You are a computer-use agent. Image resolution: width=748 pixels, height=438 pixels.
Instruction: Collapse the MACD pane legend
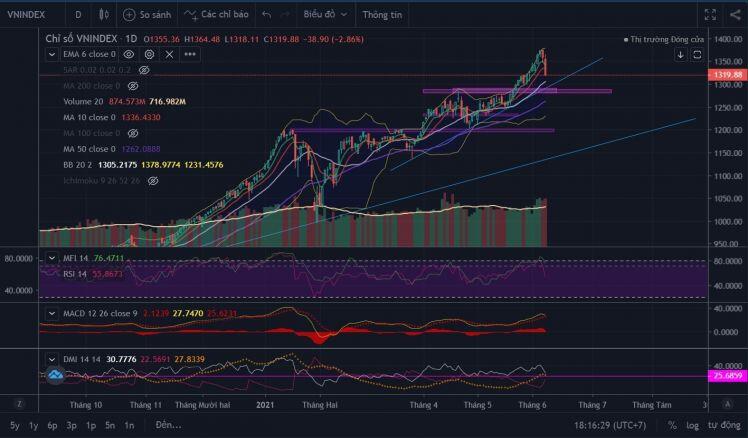pyautogui.click(x=52, y=313)
